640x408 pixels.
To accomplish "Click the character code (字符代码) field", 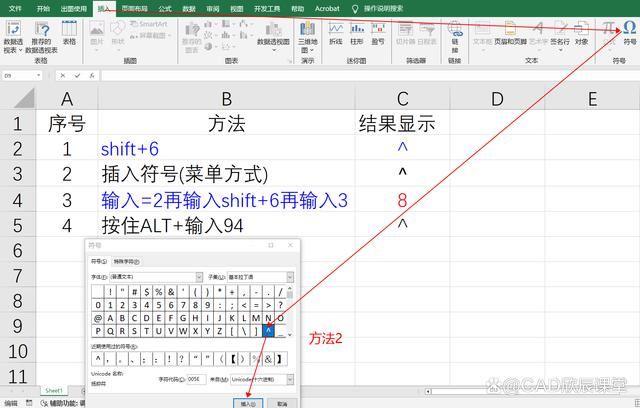I will 196,379.
